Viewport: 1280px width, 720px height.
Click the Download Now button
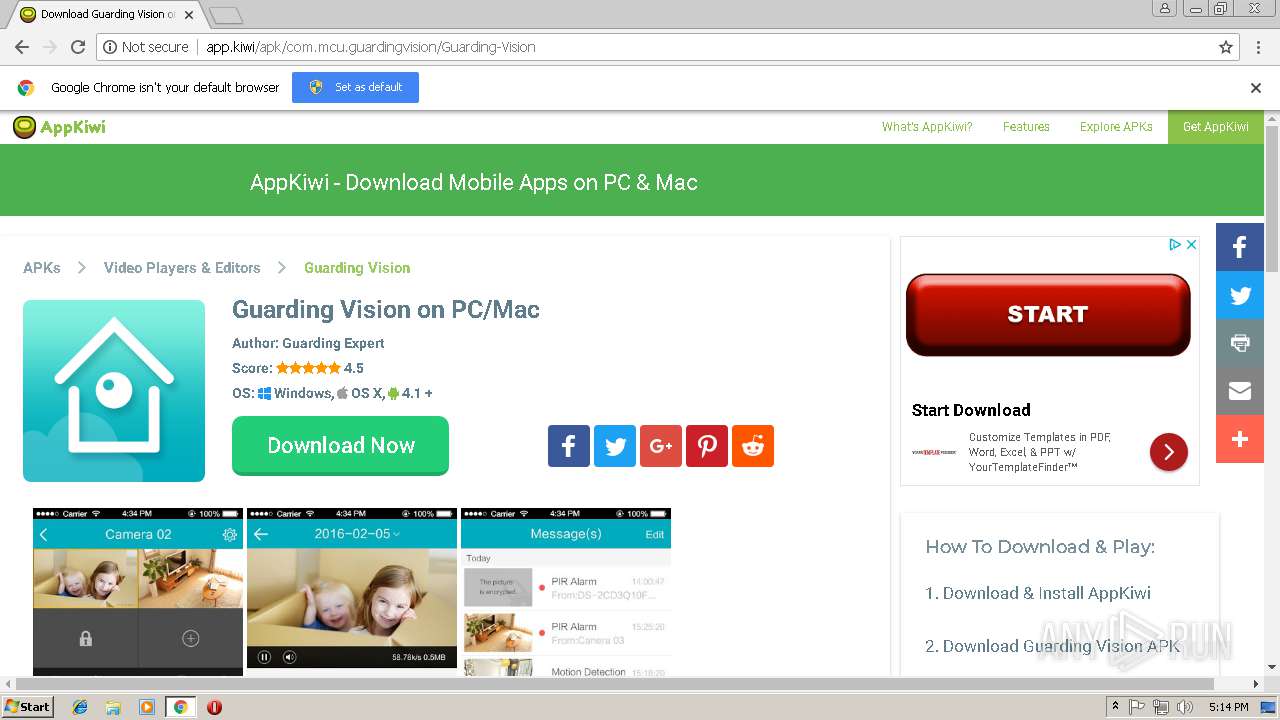pos(340,446)
